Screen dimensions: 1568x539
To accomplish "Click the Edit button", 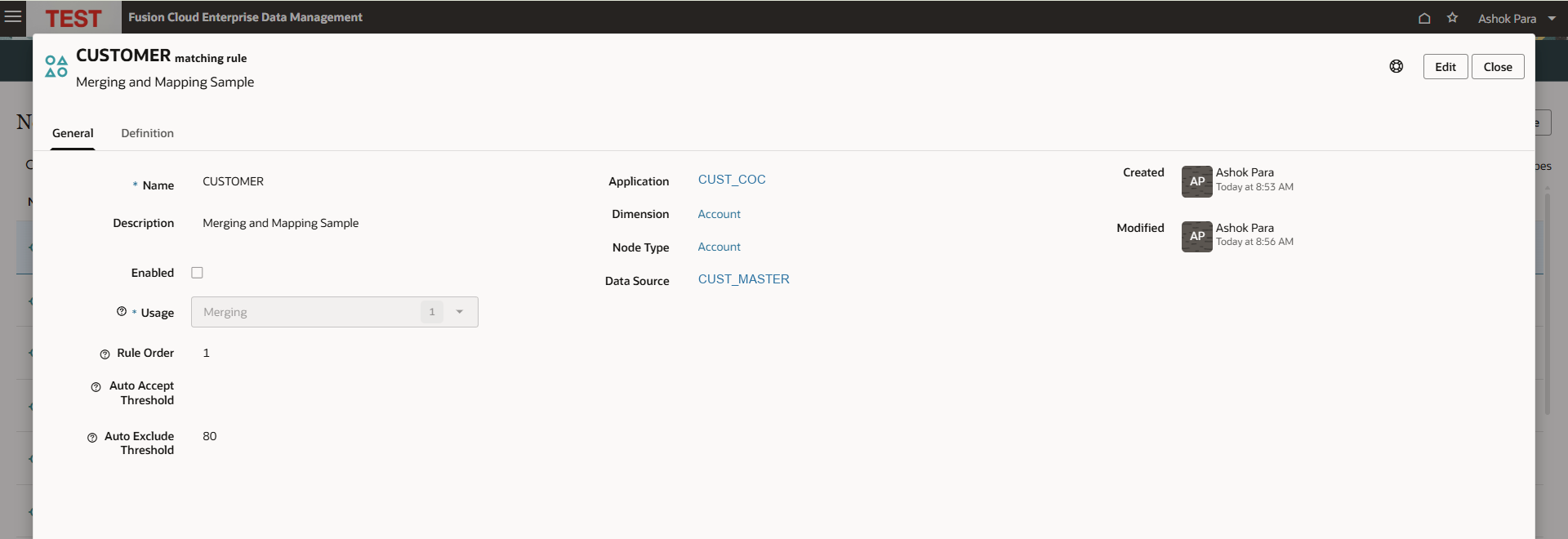I will (x=1445, y=67).
